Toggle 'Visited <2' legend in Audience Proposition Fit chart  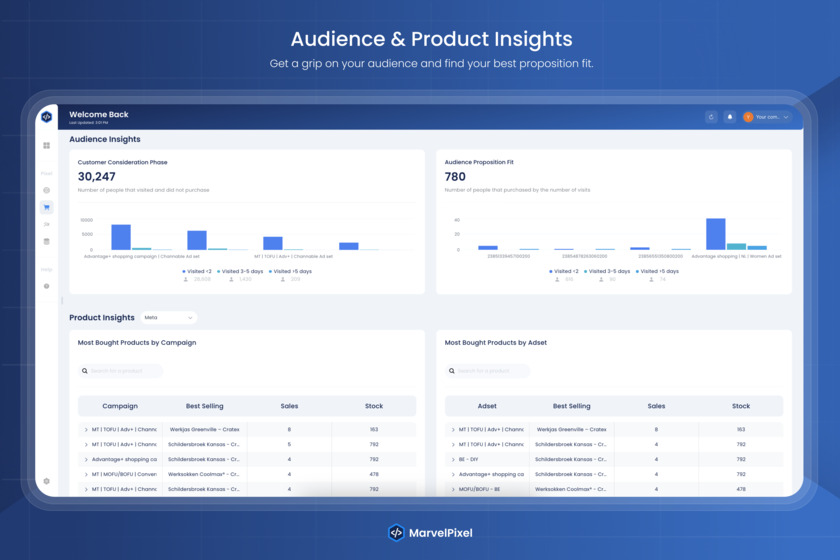[x=564, y=271]
